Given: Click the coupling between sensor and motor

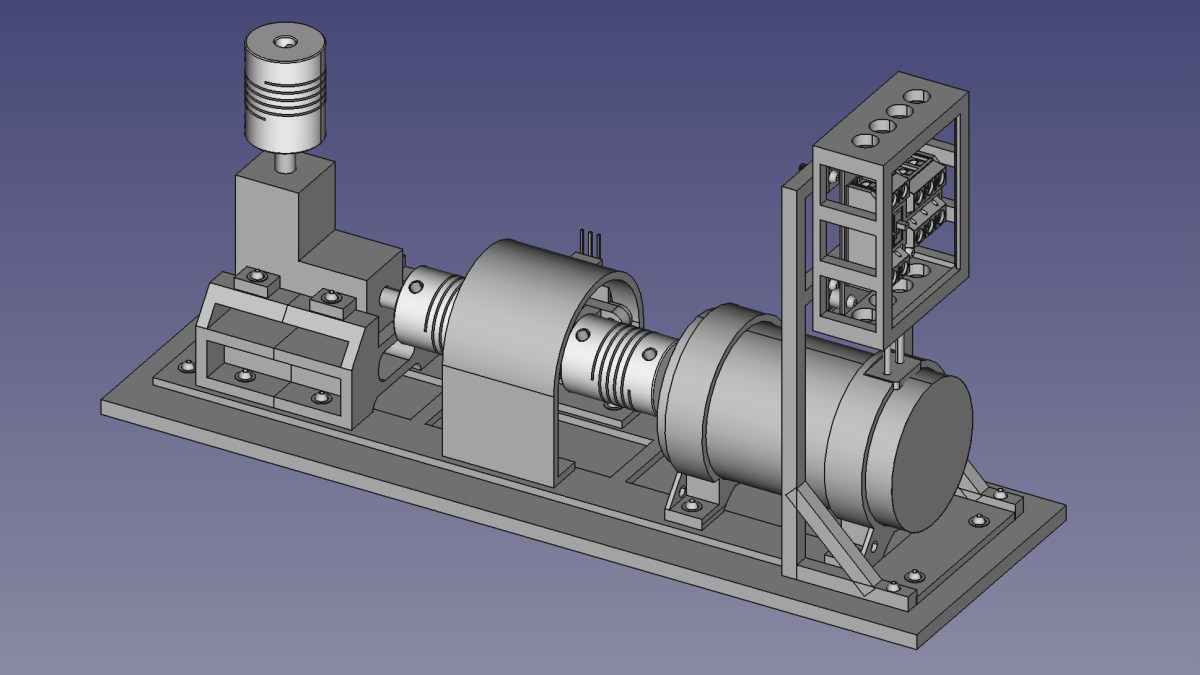Looking at the screenshot, I should pos(610,362).
